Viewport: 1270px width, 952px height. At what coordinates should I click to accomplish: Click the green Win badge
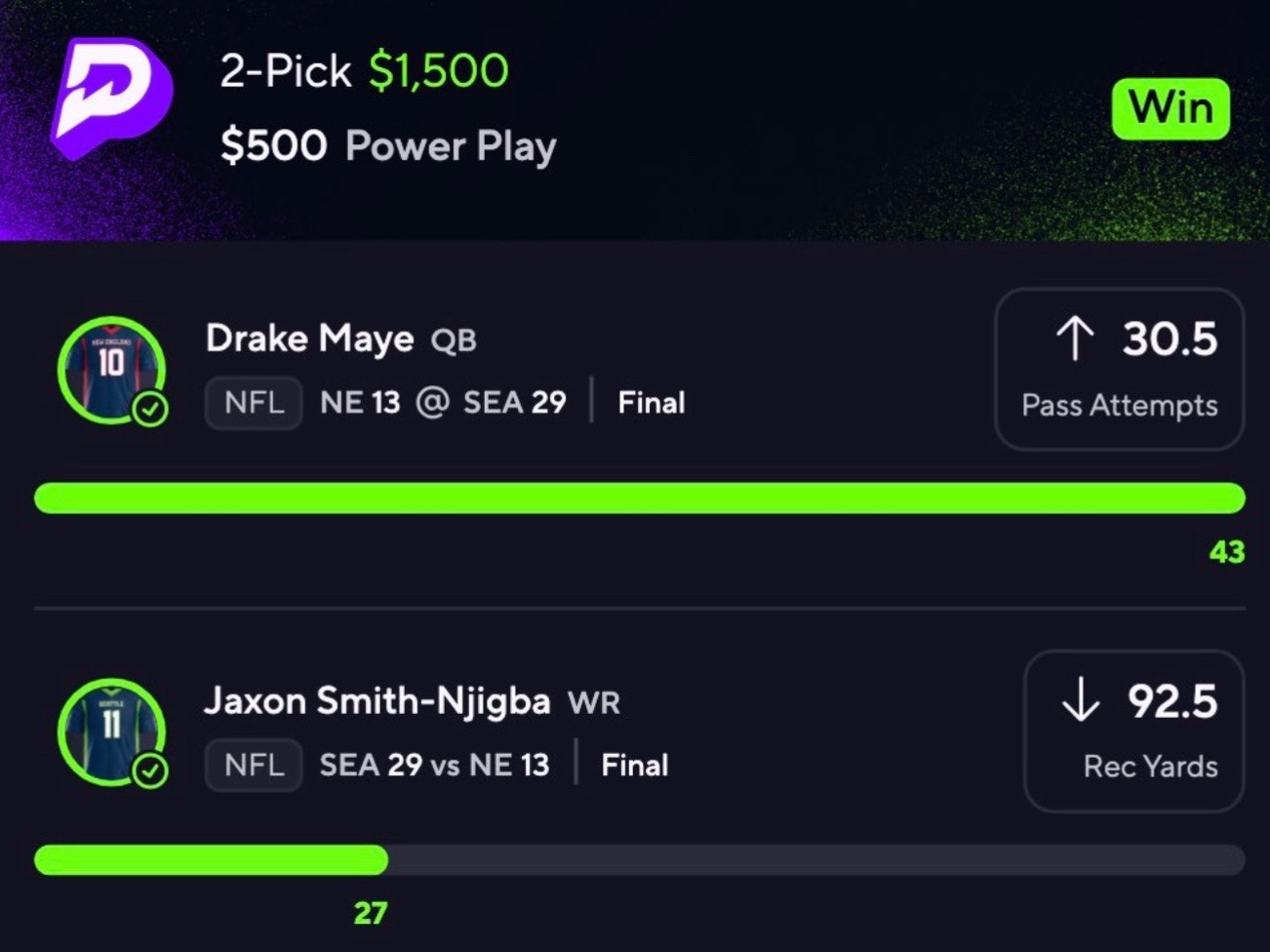point(1171,108)
